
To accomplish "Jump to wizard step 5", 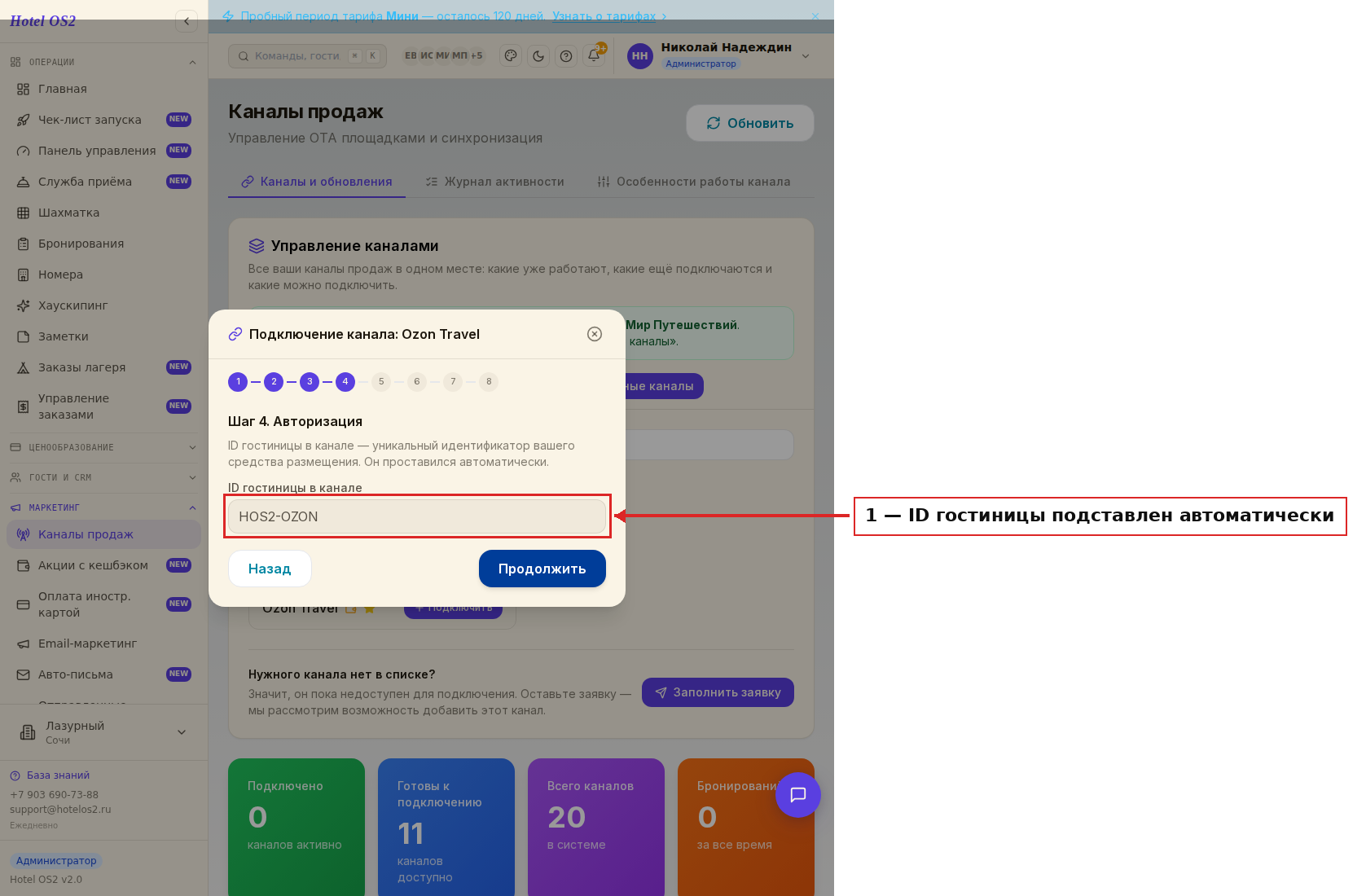I will coord(381,381).
